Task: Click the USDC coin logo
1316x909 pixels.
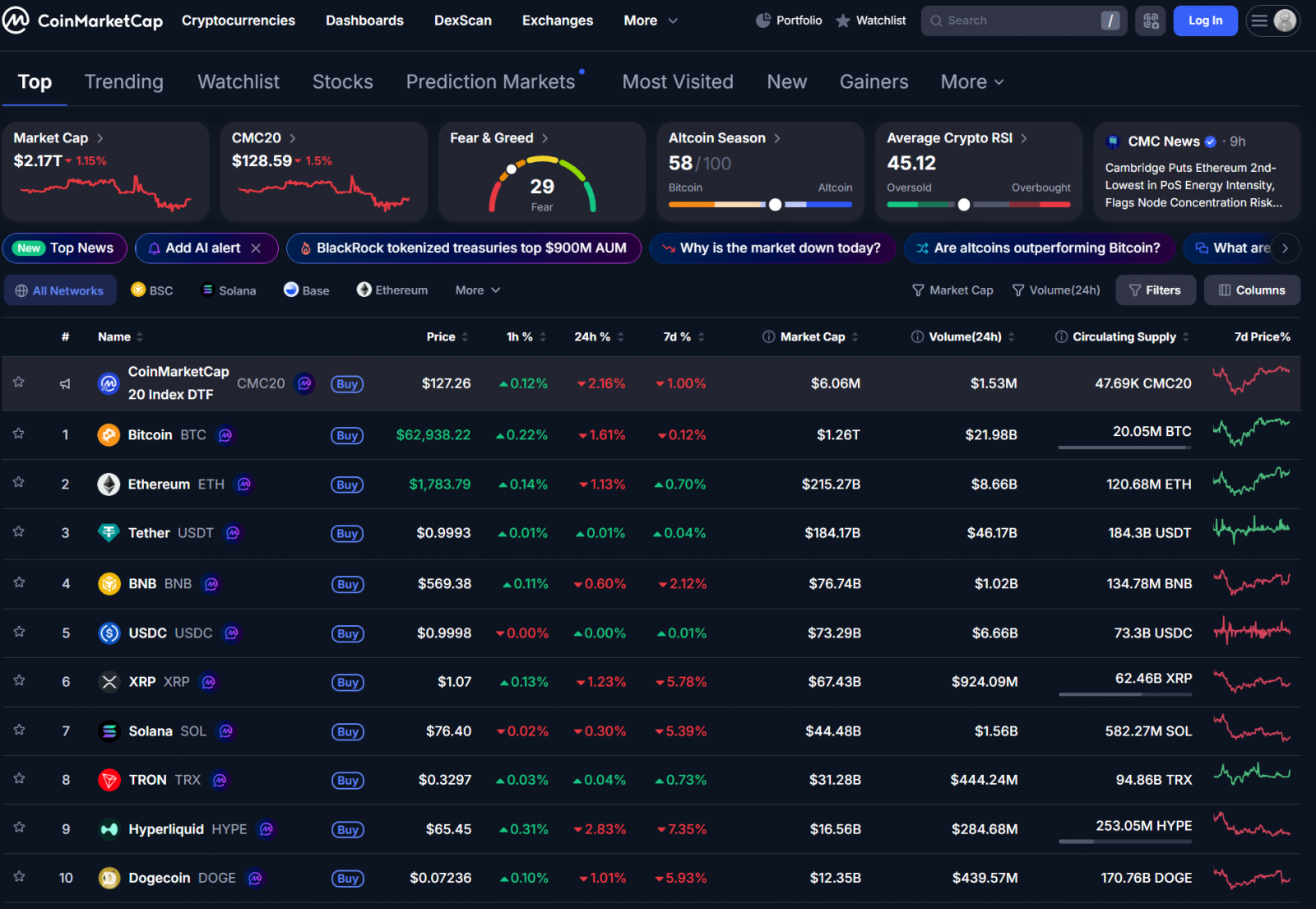Action: [109, 633]
